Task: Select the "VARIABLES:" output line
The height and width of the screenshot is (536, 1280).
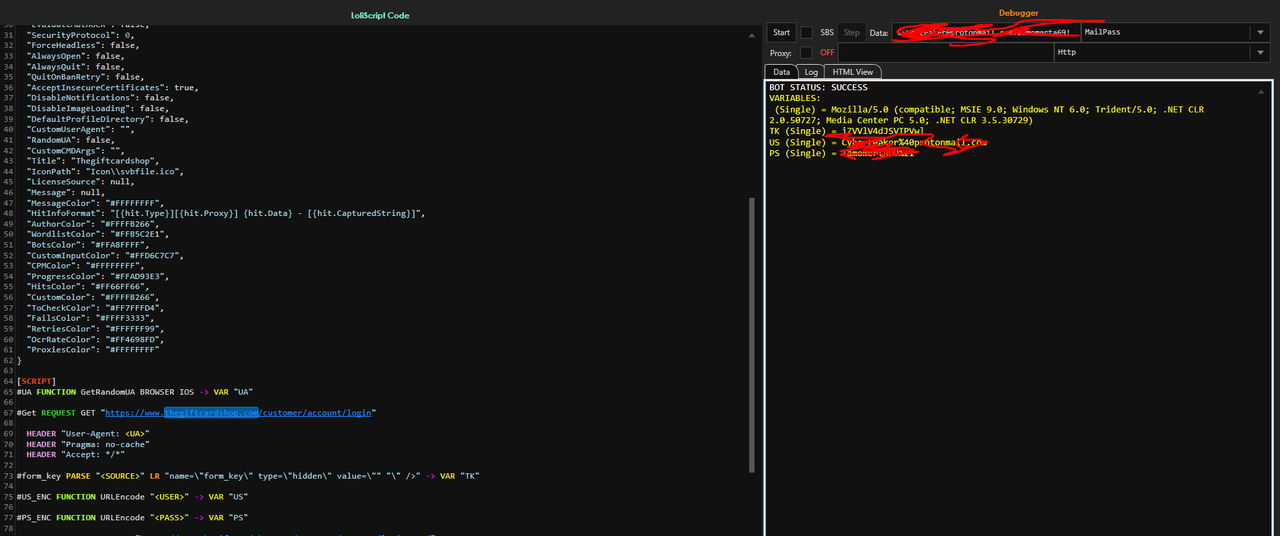Action: click(x=794, y=98)
